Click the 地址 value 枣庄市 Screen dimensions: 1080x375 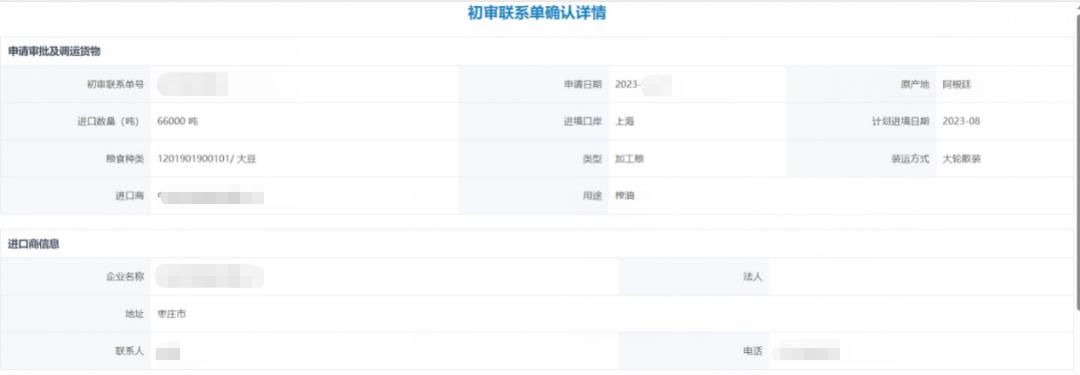(x=172, y=314)
